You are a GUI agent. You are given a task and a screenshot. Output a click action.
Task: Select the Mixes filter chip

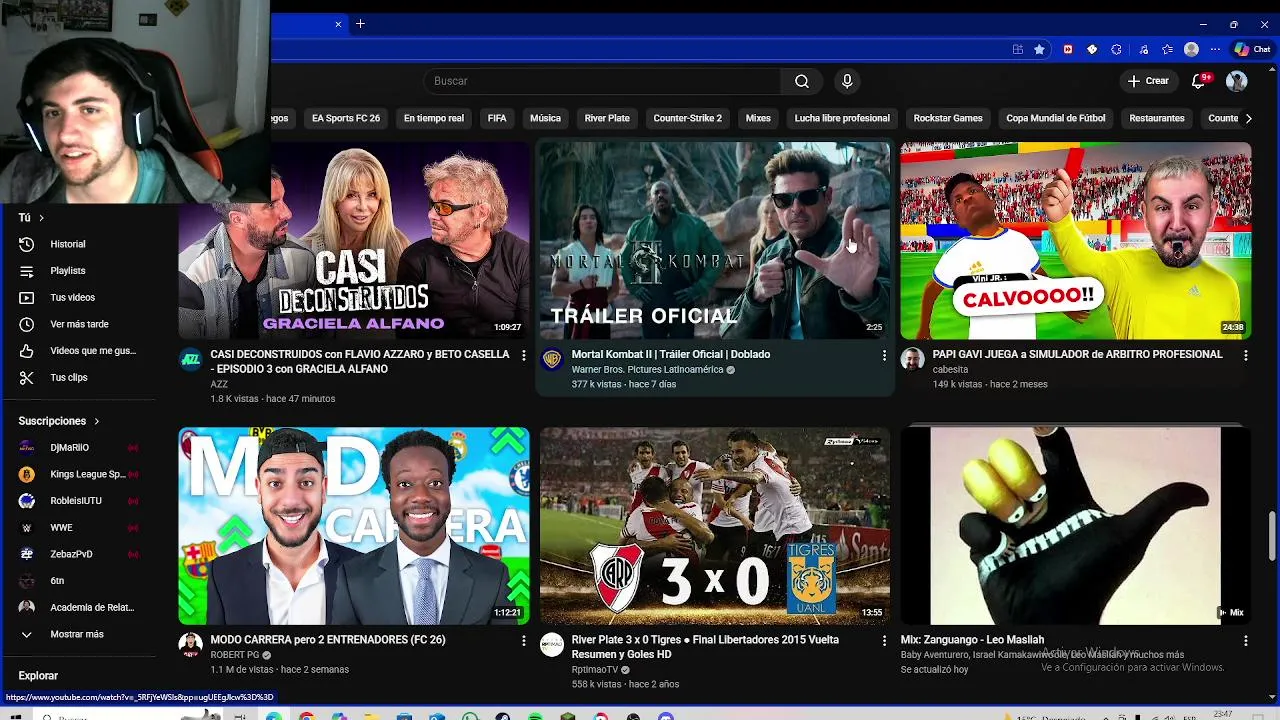(758, 118)
